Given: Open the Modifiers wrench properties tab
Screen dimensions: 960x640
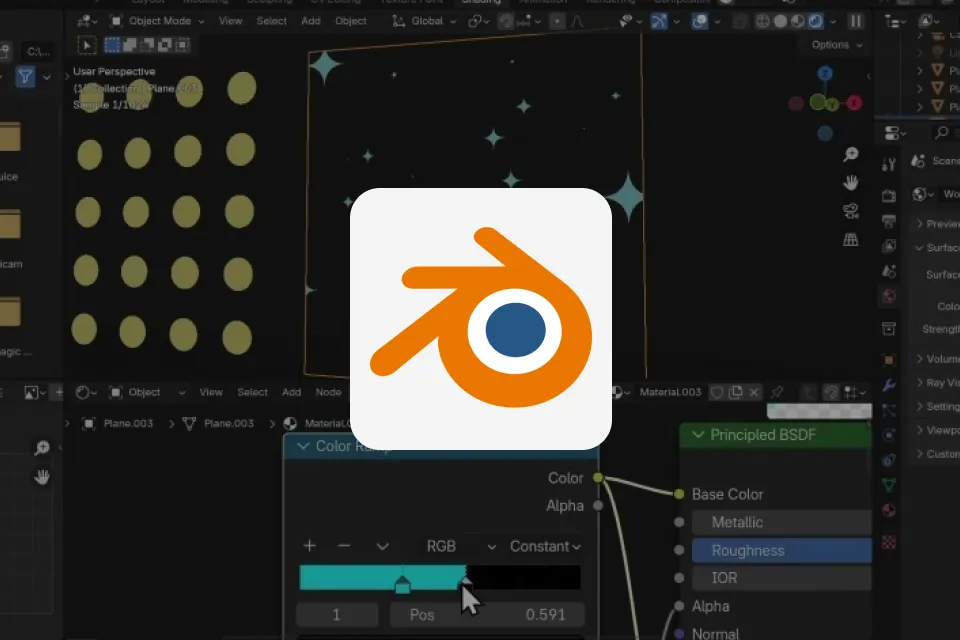Looking at the screenshot, I should pyautogui.click(x=889, y=385).
